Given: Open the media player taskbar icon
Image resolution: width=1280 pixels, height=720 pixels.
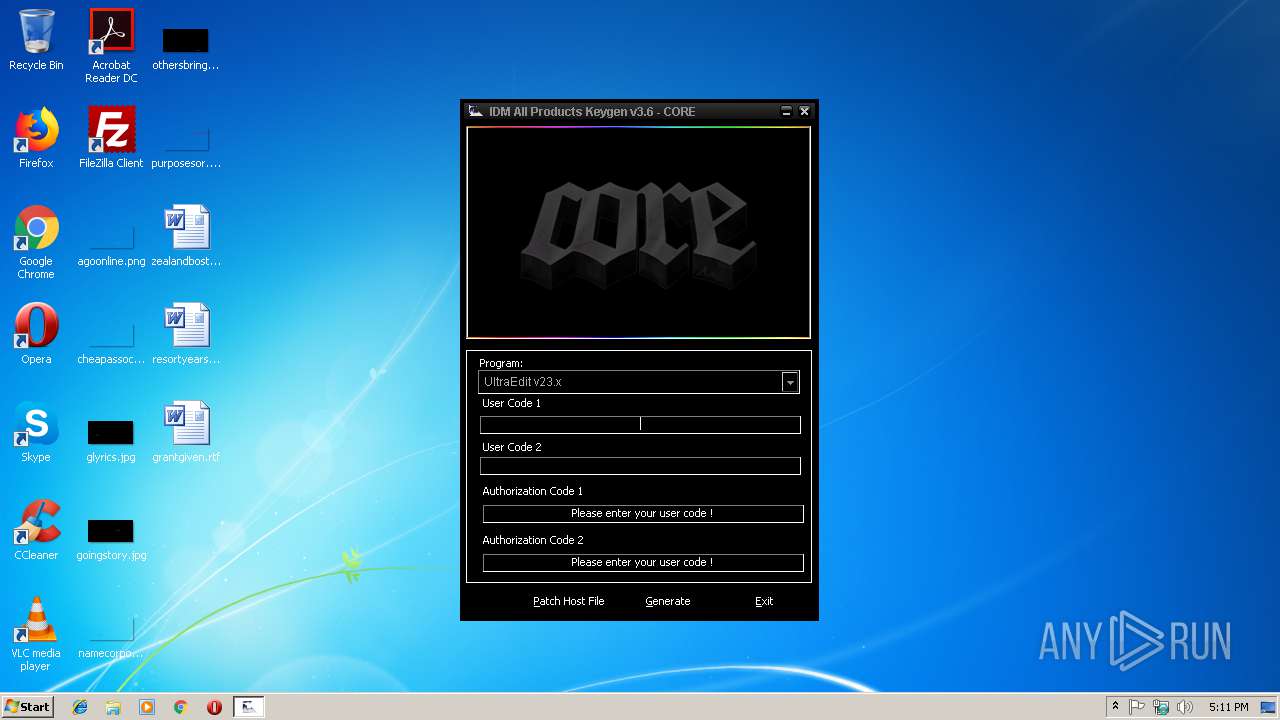Looking at the screenshot, I should pyautogui.click(x=147, y=707).
